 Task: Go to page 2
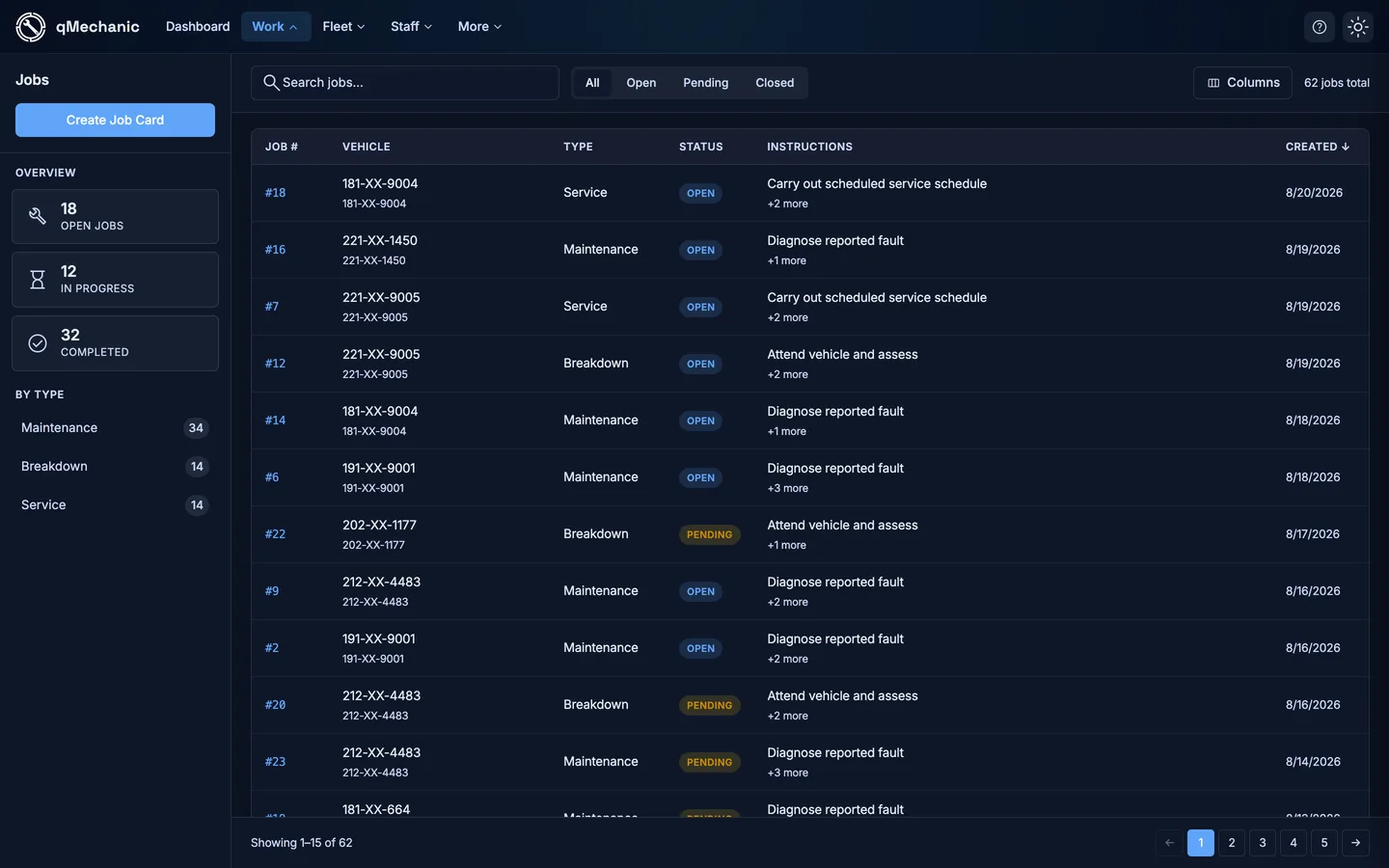point(1232,843)
